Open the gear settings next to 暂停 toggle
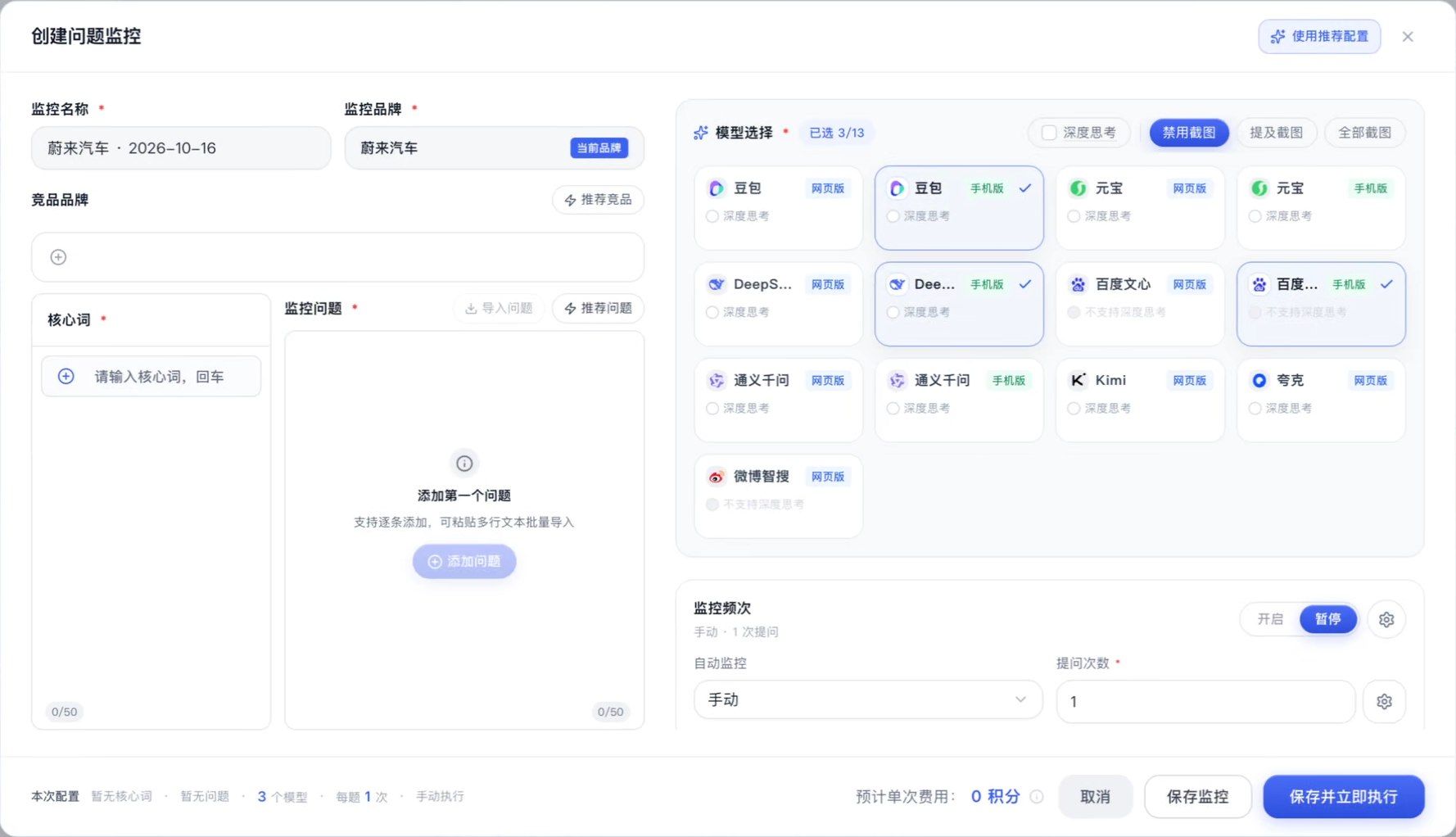This screenshot has height=837, width=1456. tap(1386, 619)
